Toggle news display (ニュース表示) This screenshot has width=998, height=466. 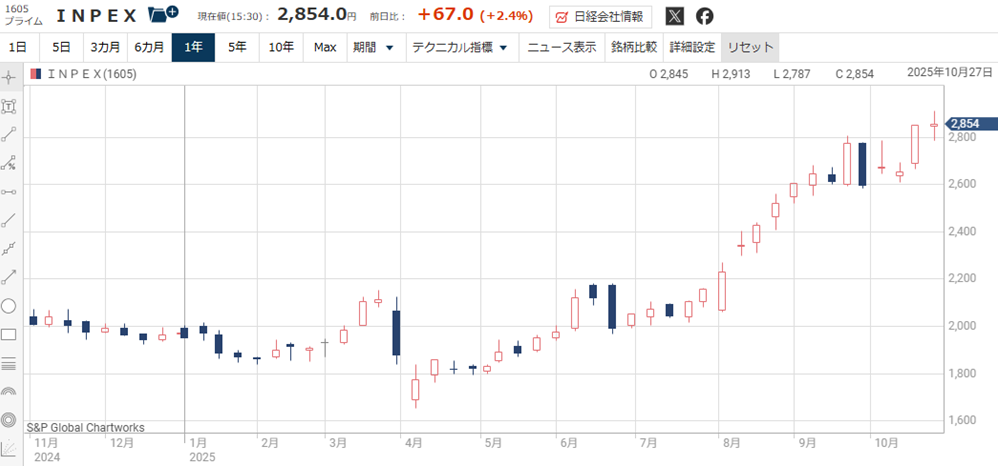tap(561, 47)
